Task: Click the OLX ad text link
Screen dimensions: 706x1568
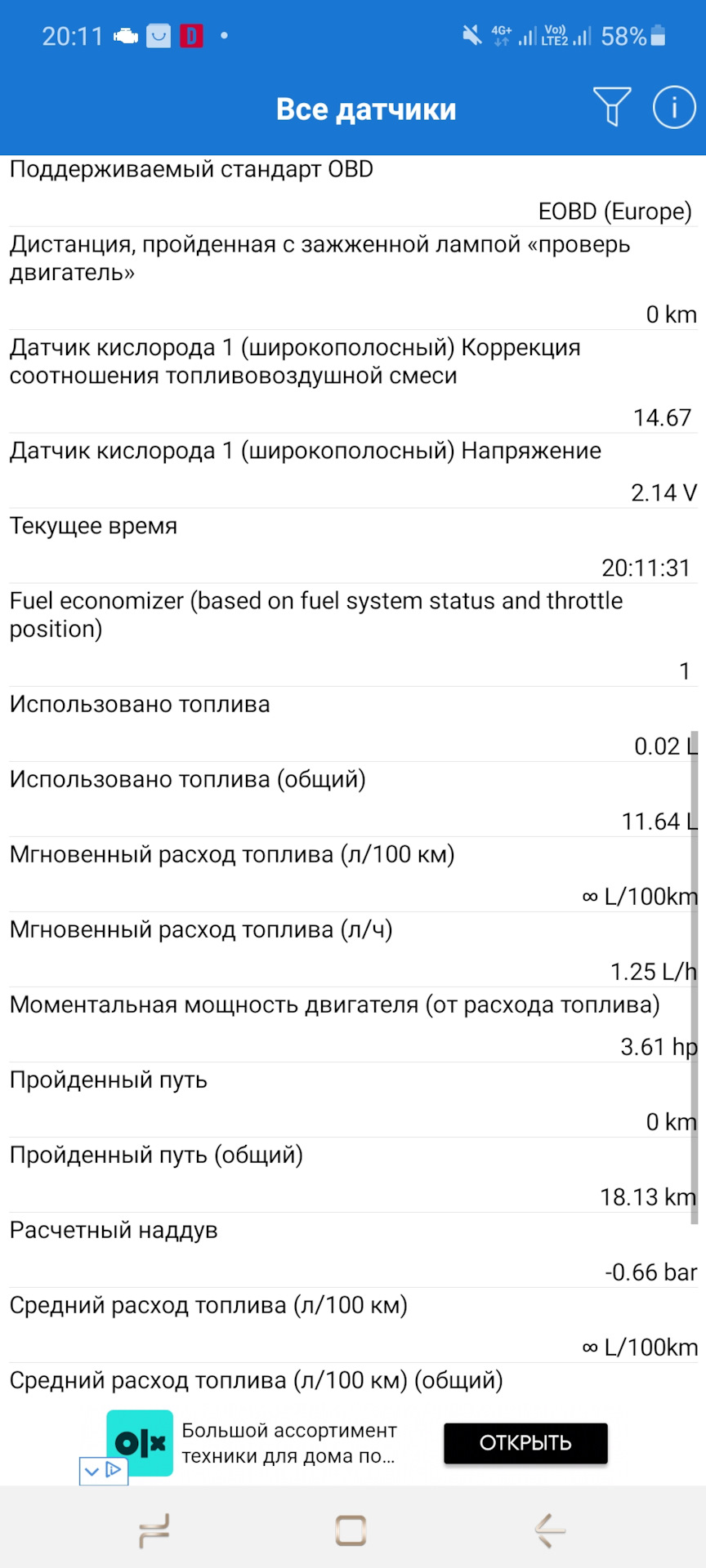Action: tap(288, 1443)
